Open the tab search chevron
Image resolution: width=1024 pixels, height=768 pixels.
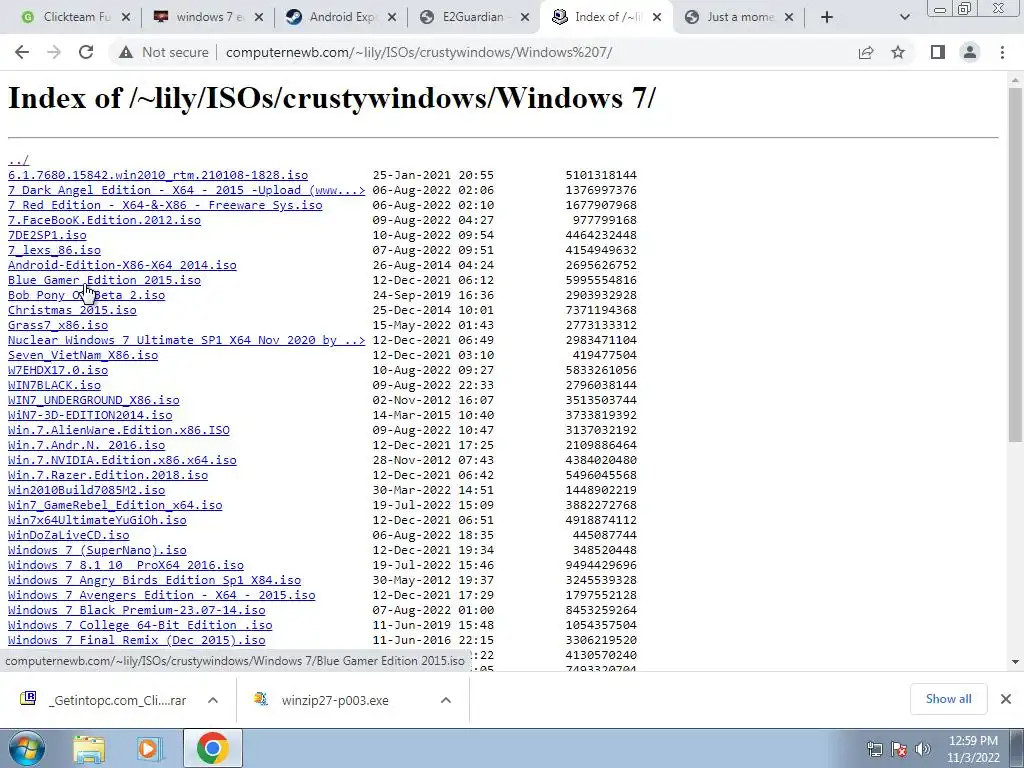click(x=904, y=17)
